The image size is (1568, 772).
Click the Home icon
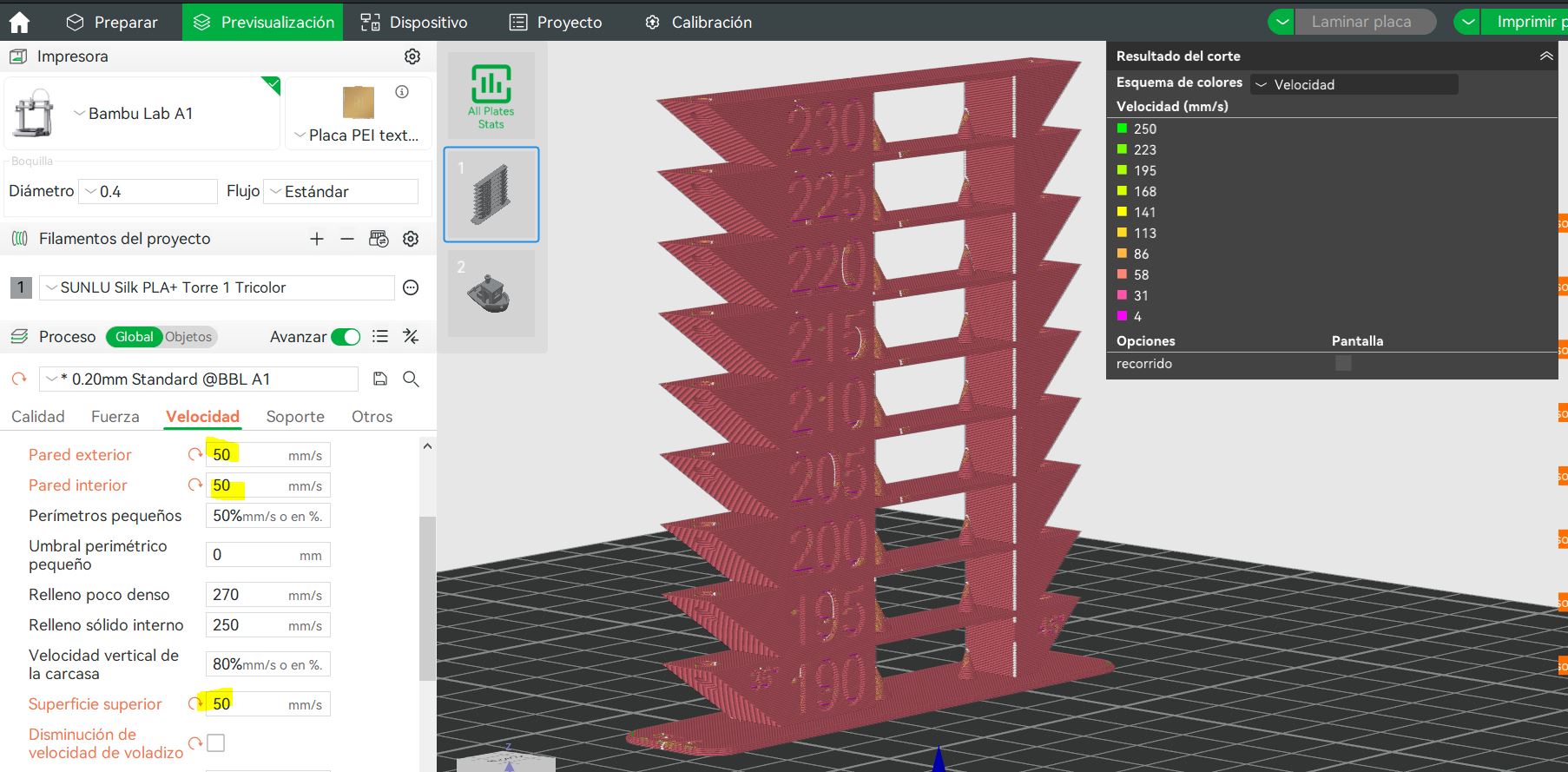[19, 22]
